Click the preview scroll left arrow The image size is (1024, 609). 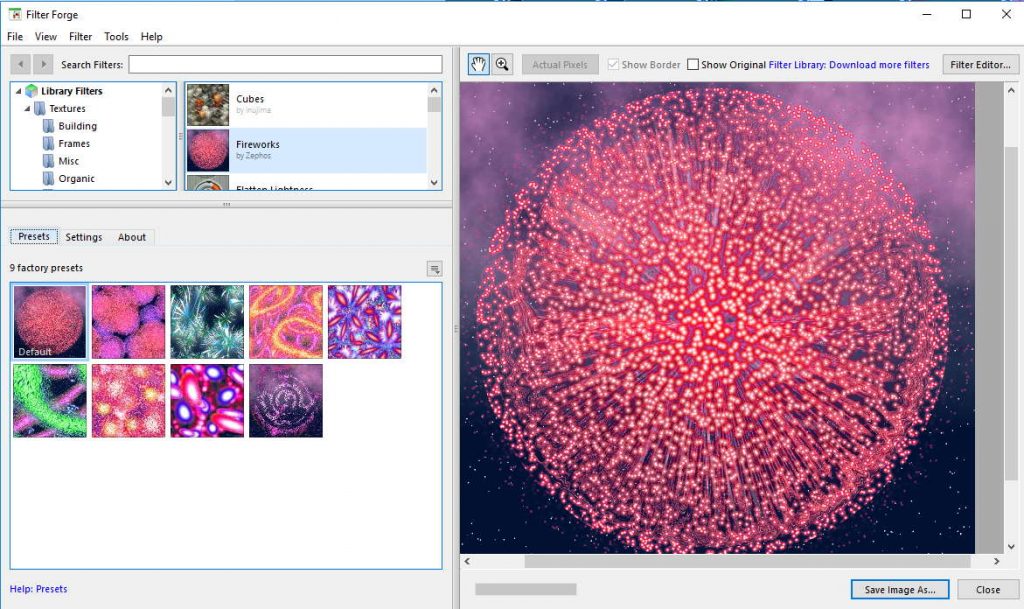tap(467, 561)
